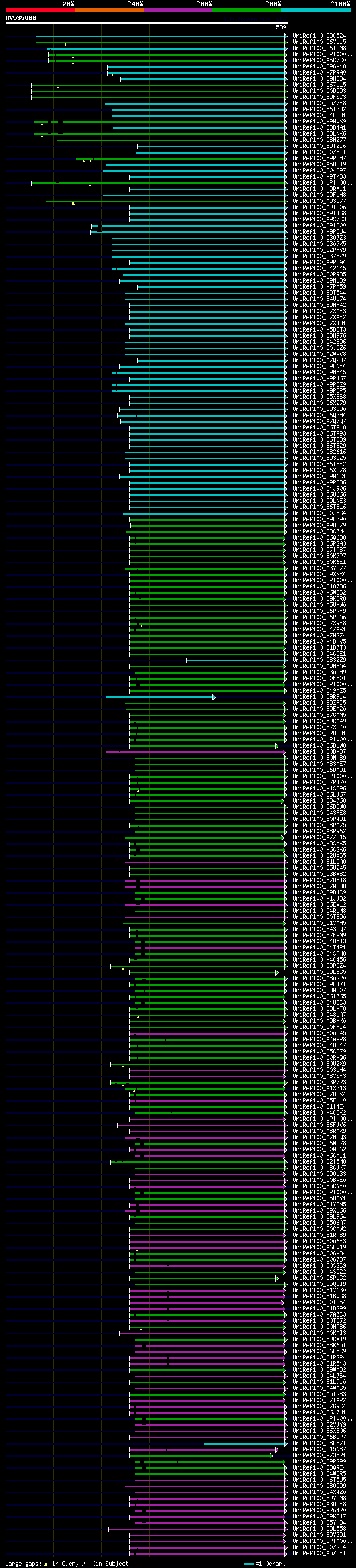Select label UniRef100_B6T2U2
356x1568 pixels.
pos(319,110)
